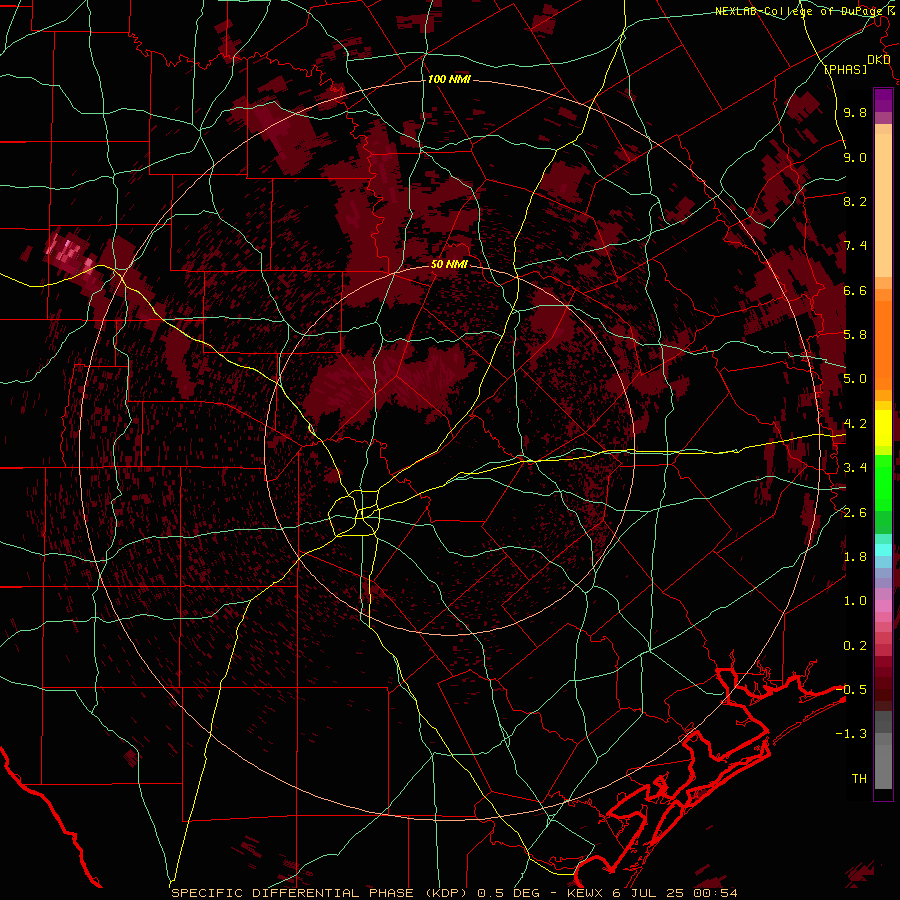The width and height of the screenshot is (900, 900).
Task: Click the 6.6 scale value
Action: click(x=855, y=290)
